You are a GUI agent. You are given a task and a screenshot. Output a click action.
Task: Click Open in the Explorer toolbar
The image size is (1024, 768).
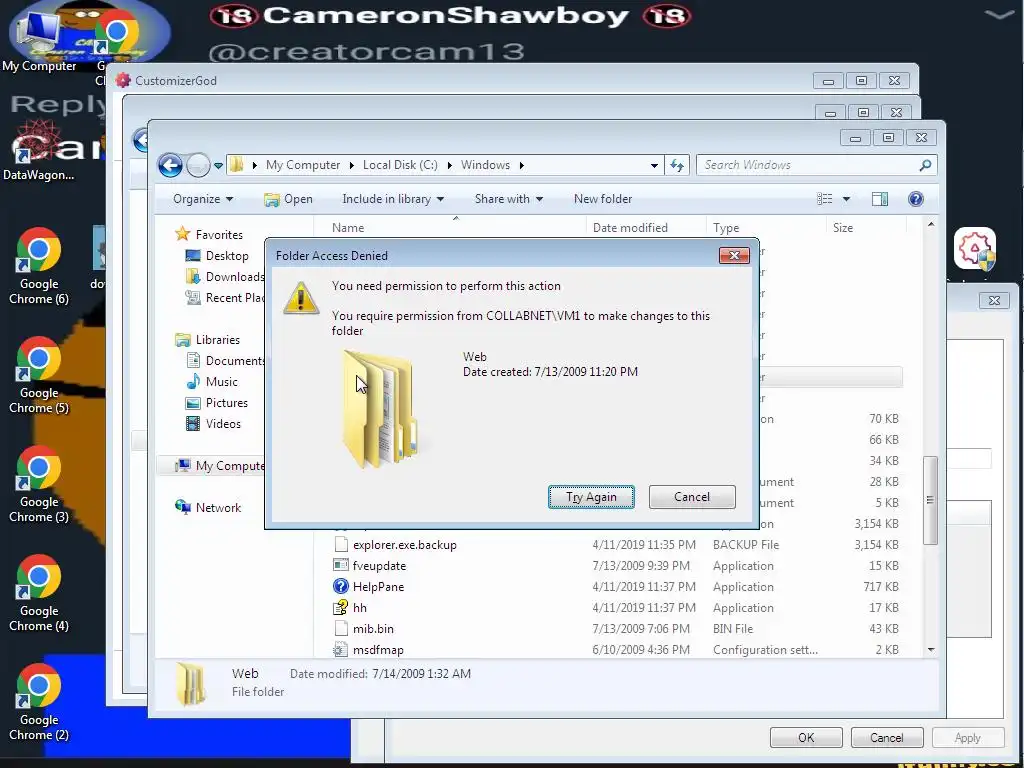[x=289, y=199]
